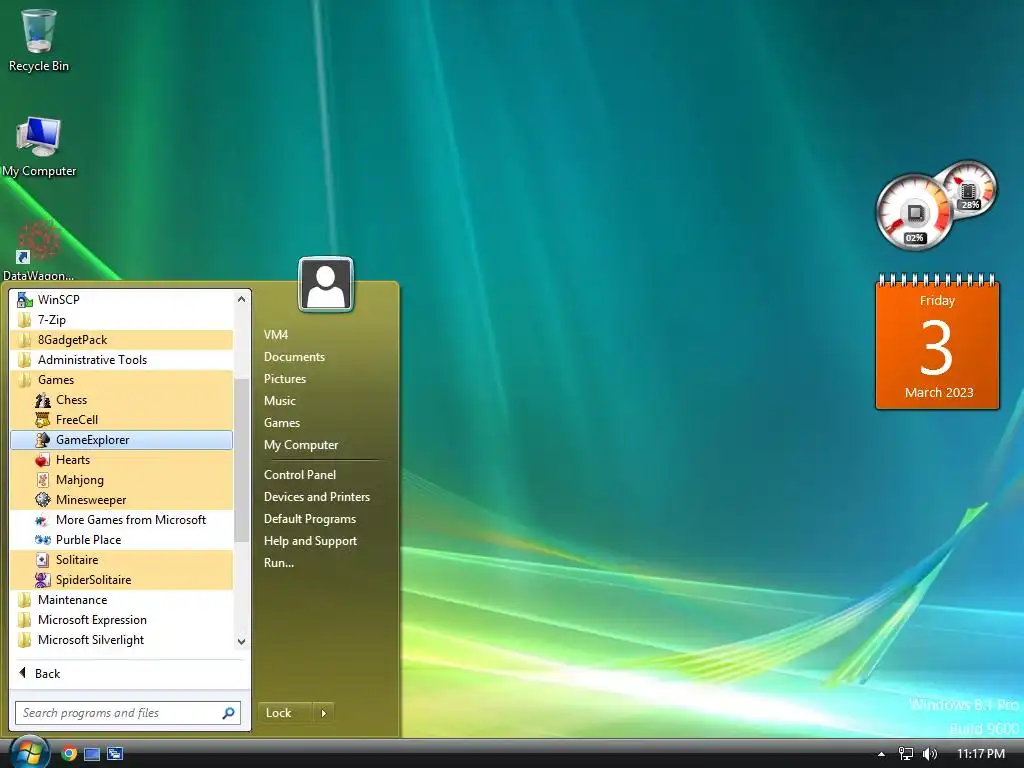
Task: Open Devices and Printers
Action: [317, 497]
